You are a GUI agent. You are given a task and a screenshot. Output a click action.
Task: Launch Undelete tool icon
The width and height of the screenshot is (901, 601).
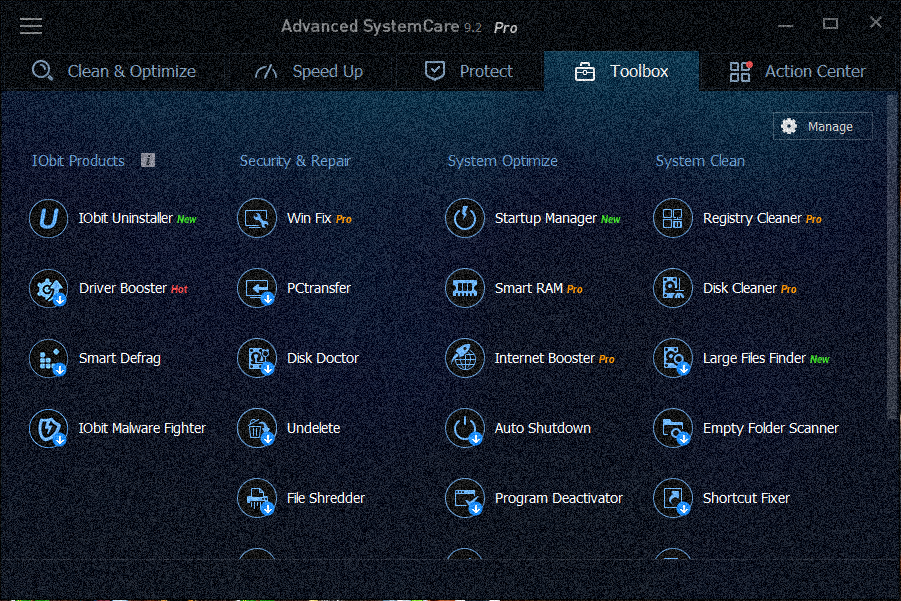(257, 429)
